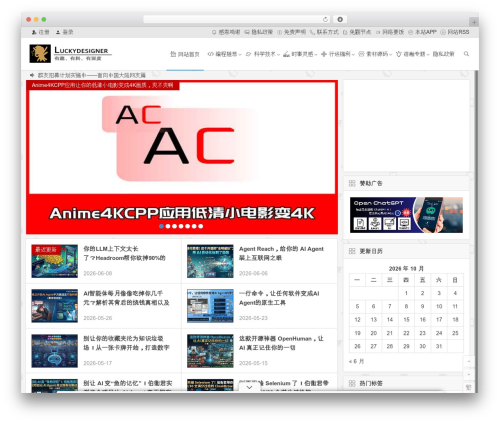Screen dimensions: 500x423
Task: Open the site search magnifier icon
Action: click(466, 54)
